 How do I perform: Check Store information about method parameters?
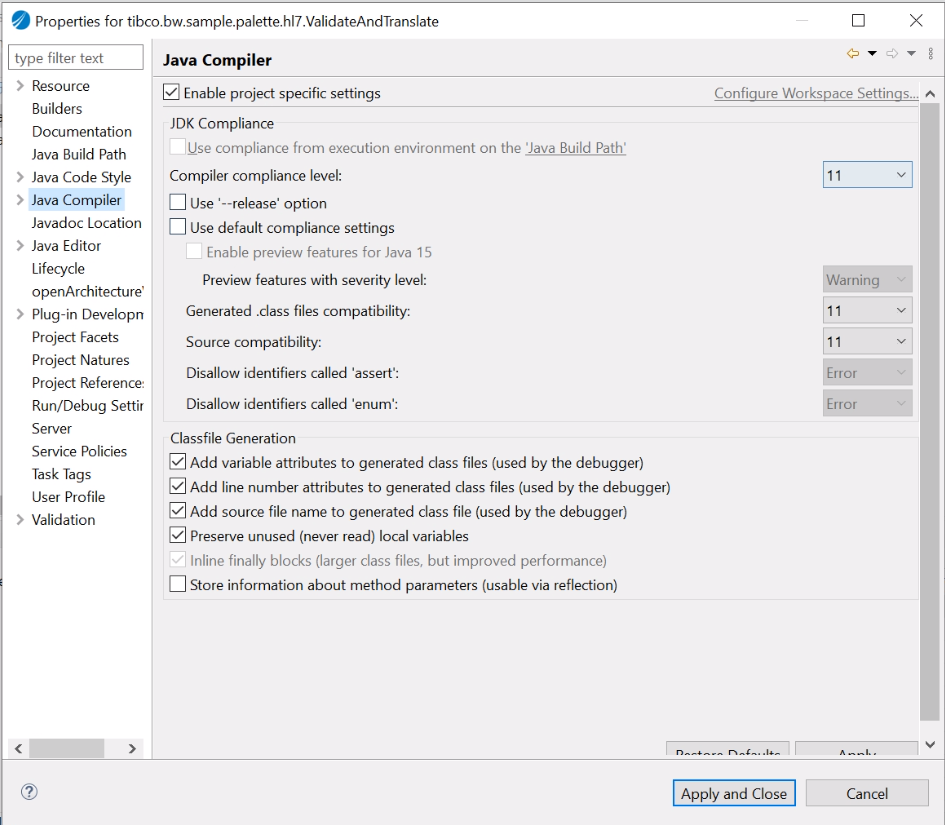click(x=178, y=585)
